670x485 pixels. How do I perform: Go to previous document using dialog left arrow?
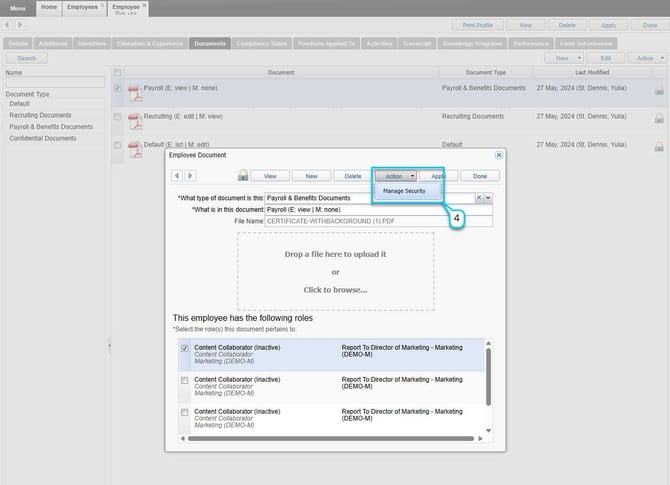click(177, 175)
